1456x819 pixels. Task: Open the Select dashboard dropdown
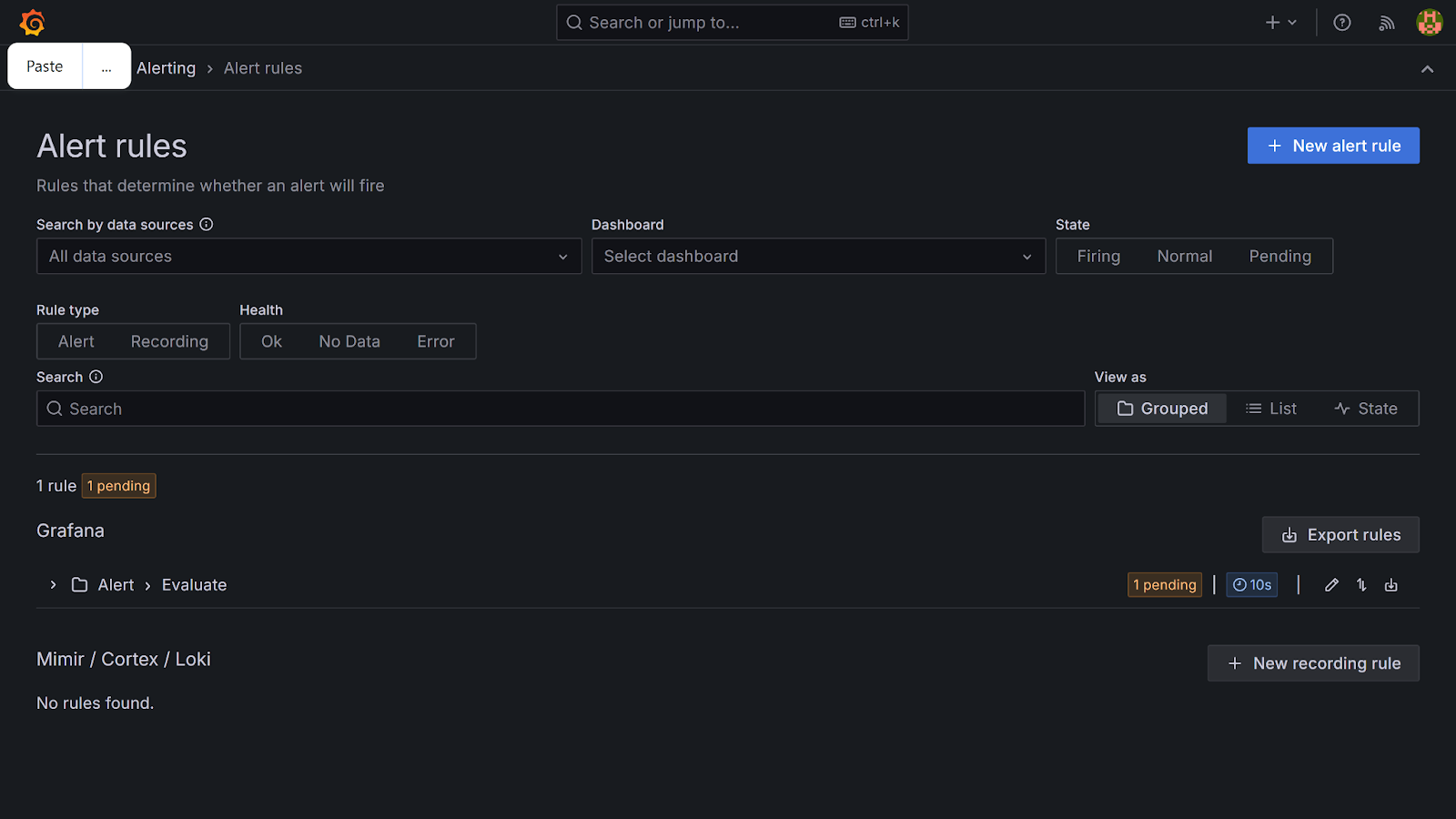pyautogui.click(x=819, y=257)
